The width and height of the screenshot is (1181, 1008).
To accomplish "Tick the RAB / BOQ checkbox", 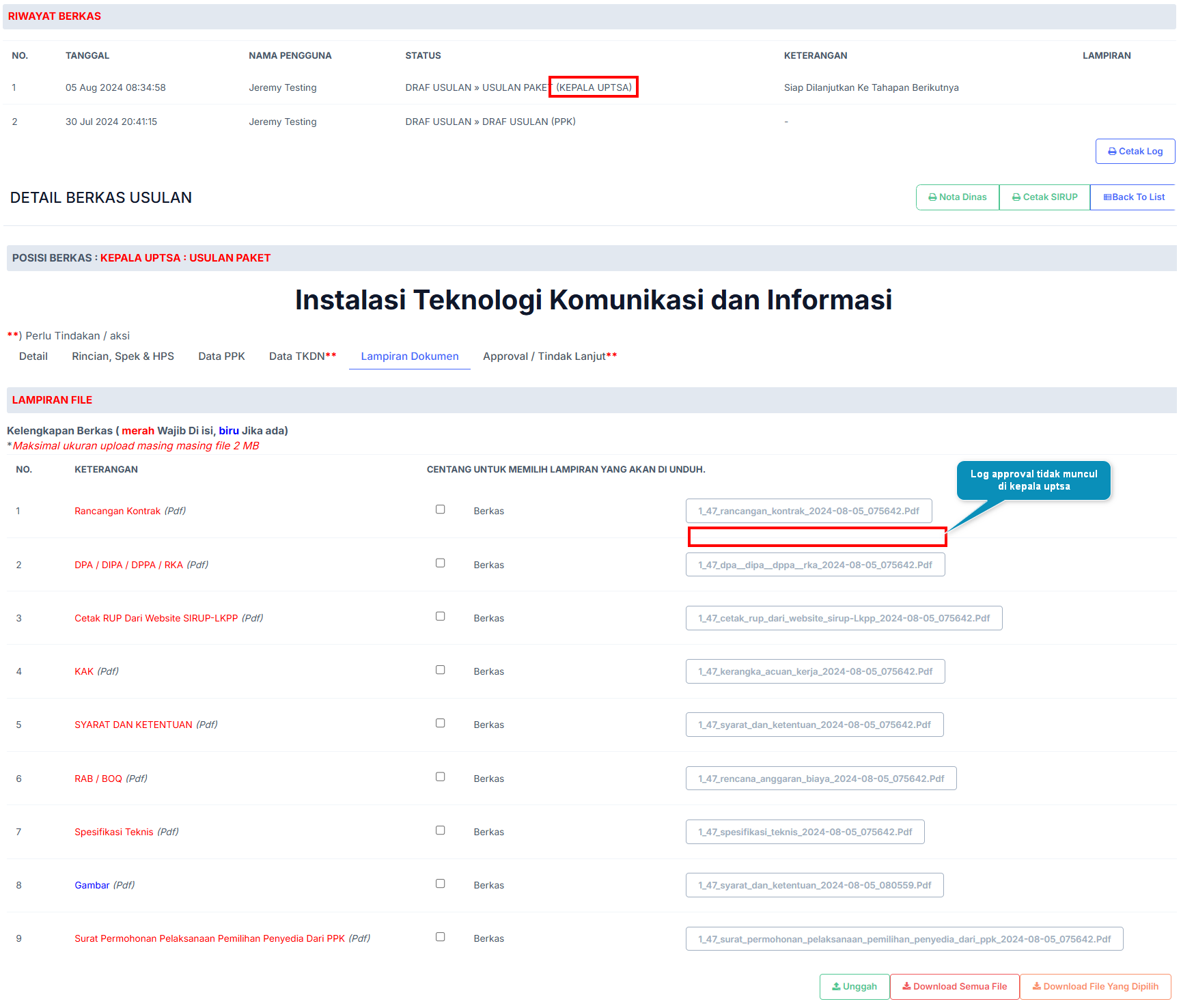I will click(x=441, y=777).
